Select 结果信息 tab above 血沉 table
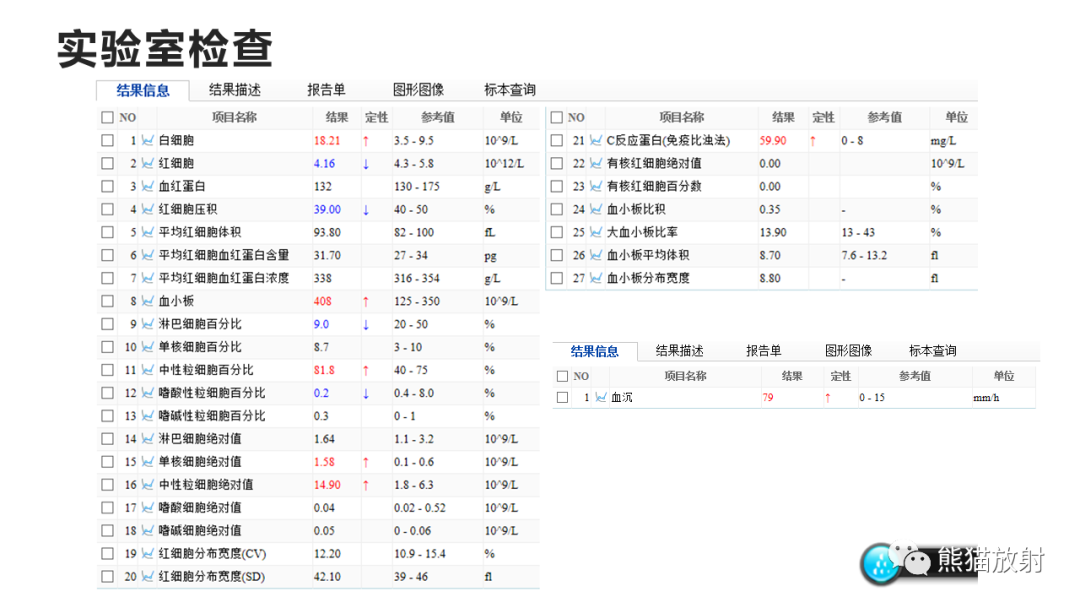This screenshot has height=608, width=1080. tap(594, 351)
